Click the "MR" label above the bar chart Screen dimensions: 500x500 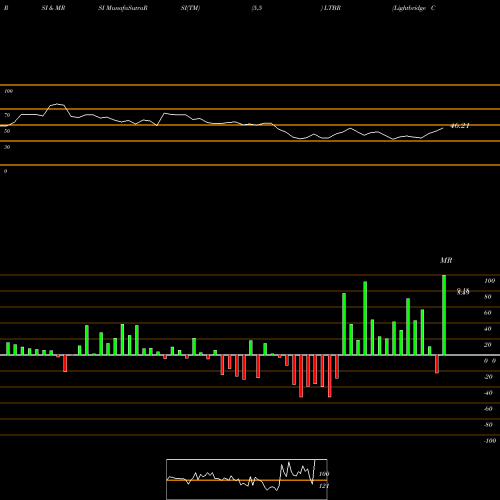click(x=446, y=260)
